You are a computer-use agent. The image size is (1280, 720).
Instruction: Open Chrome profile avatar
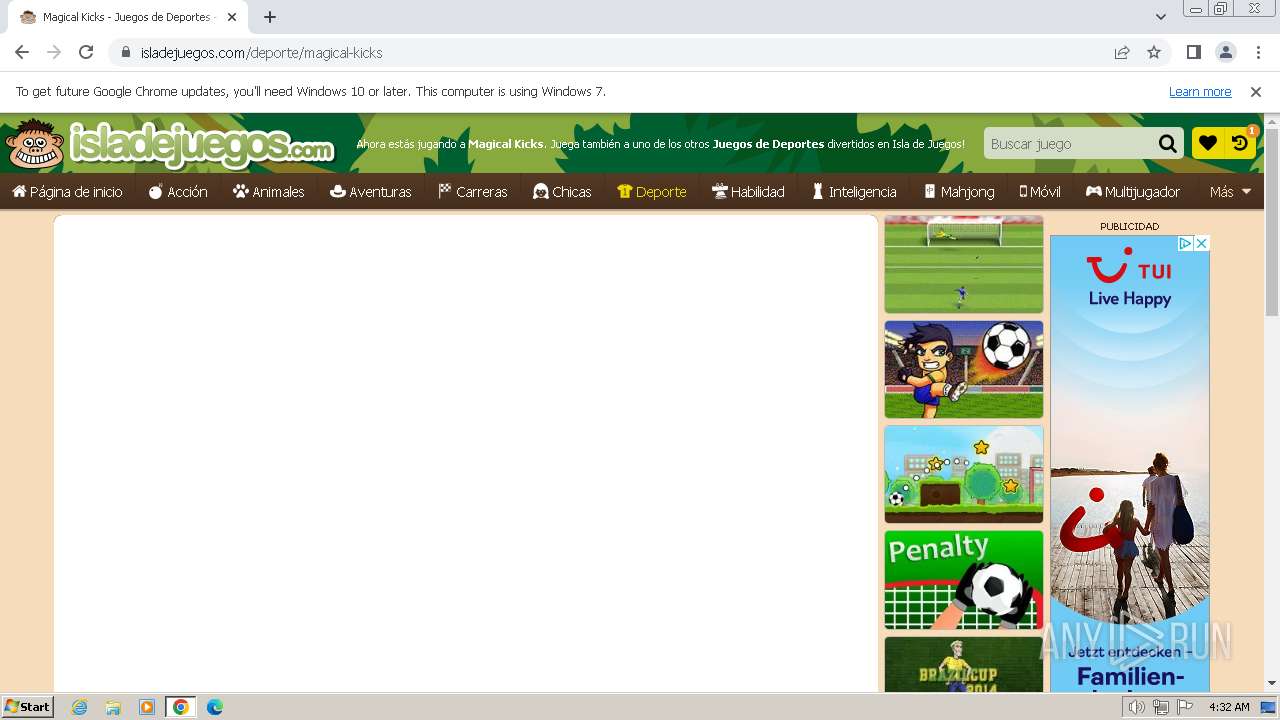(1226, 52)
